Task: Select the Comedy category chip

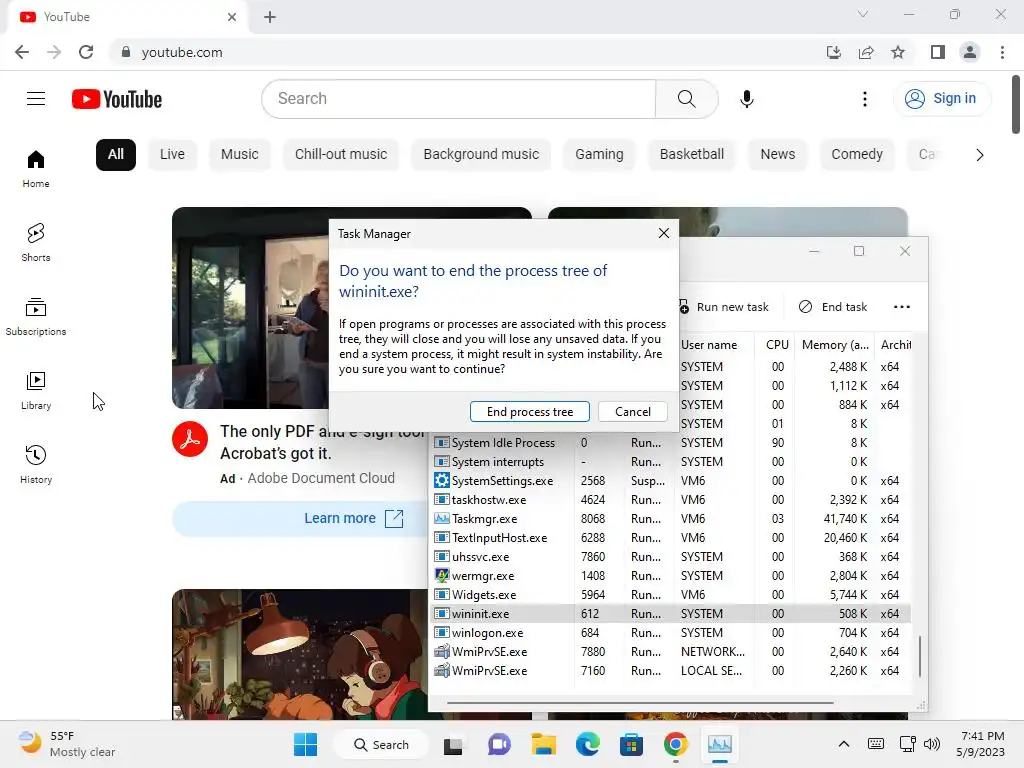Action: pos(857,155)
